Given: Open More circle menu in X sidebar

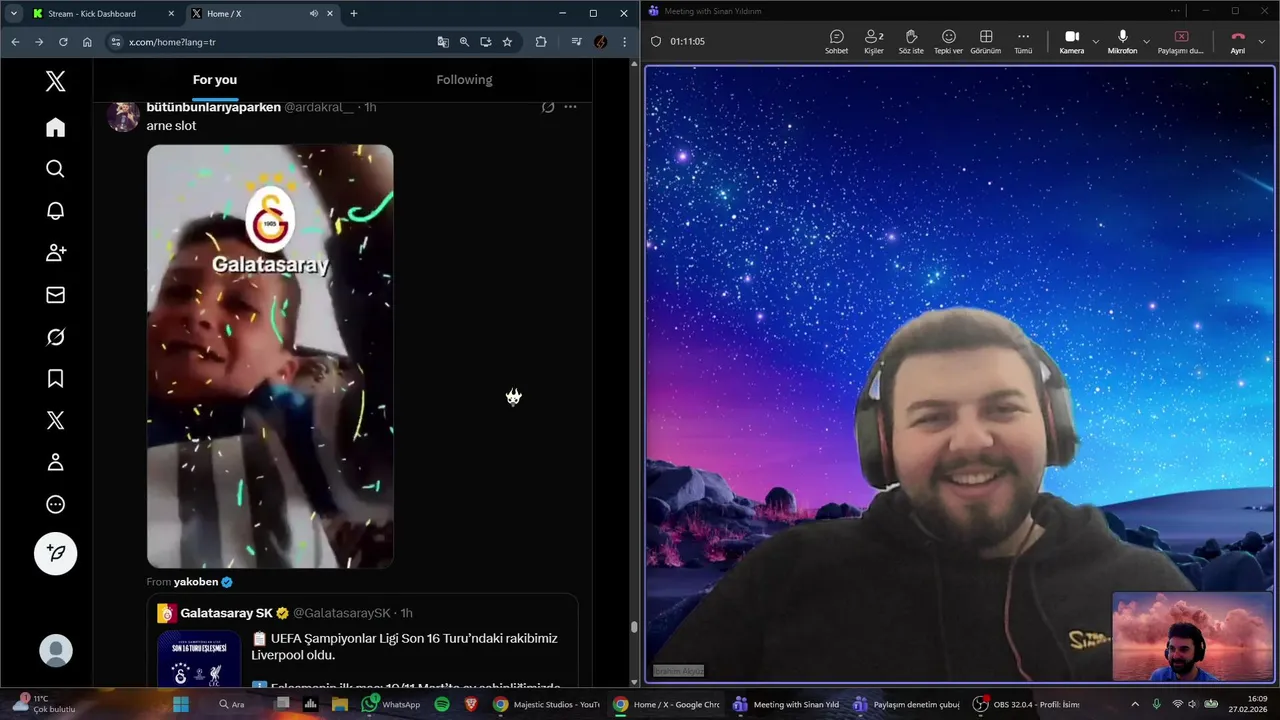Looking at the screenshot, I should 56,505.
